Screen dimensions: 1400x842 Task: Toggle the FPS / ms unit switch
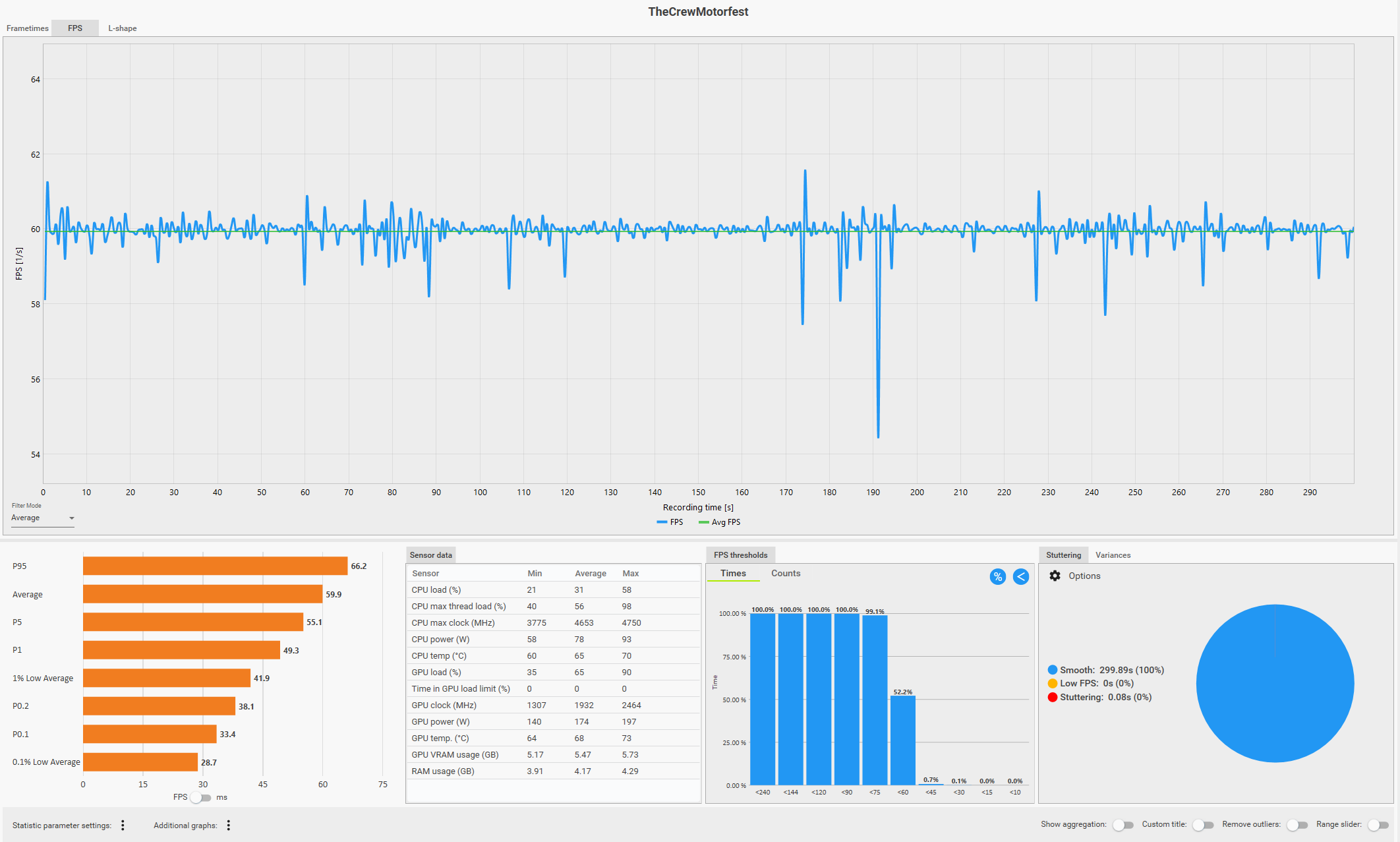(200, 798)
